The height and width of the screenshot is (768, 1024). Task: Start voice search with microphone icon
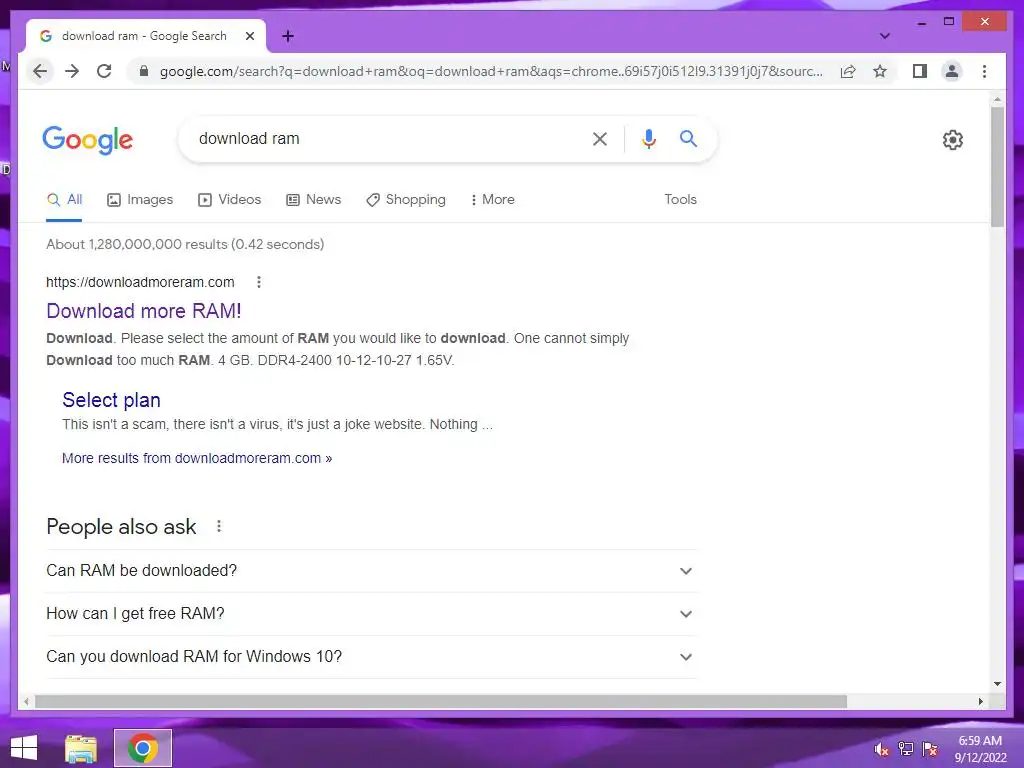648,138
